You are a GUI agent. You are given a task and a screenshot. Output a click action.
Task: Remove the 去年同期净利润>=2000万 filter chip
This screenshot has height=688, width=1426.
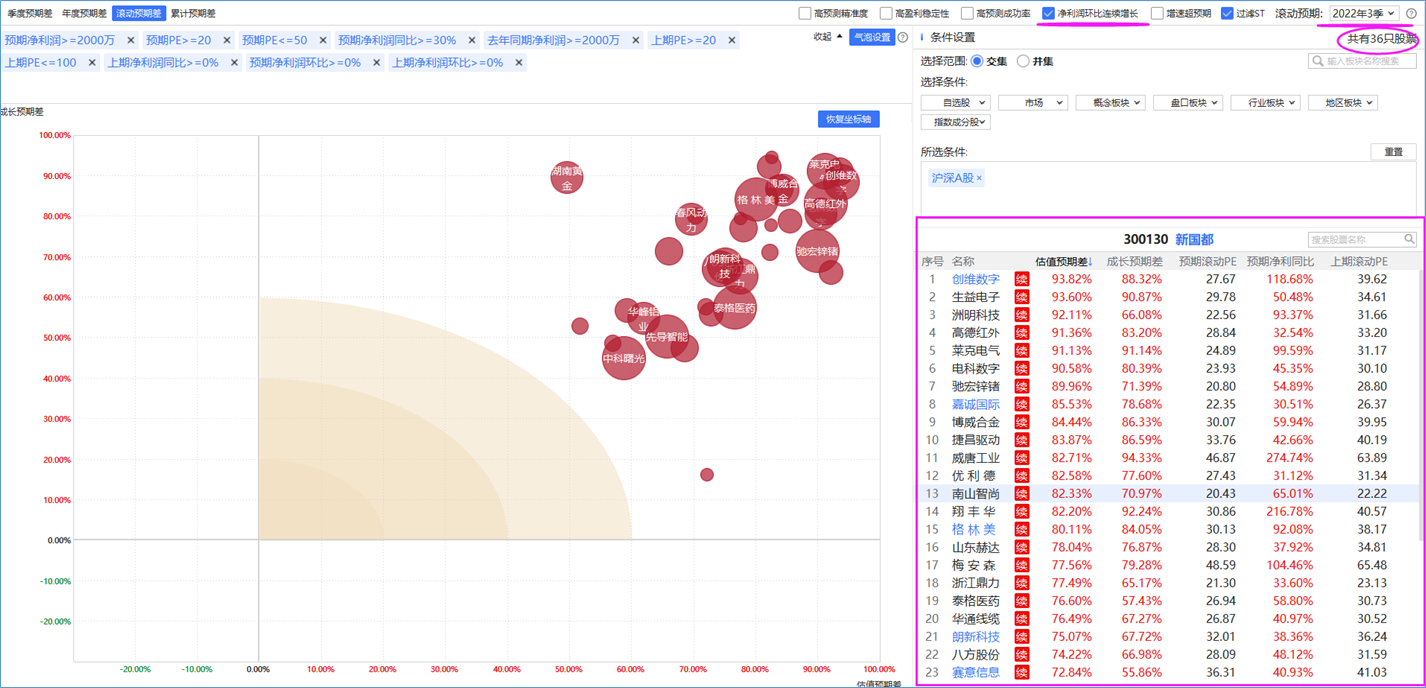pos(636,40)
